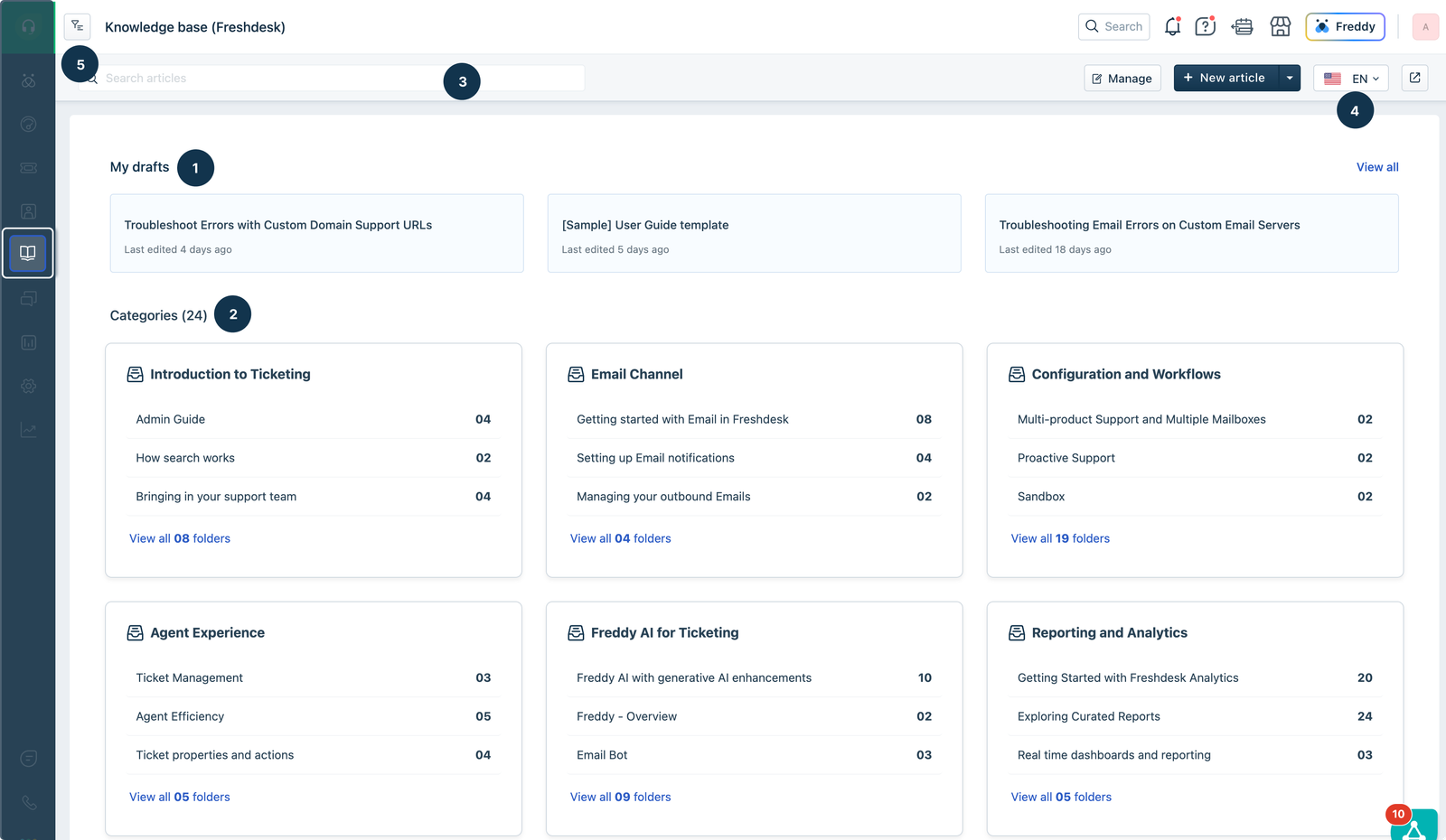This screenshot has width=1446, height=840.
Task: Open the Reports bar chart sidebar icon
Action: click(x=28, y=342)
